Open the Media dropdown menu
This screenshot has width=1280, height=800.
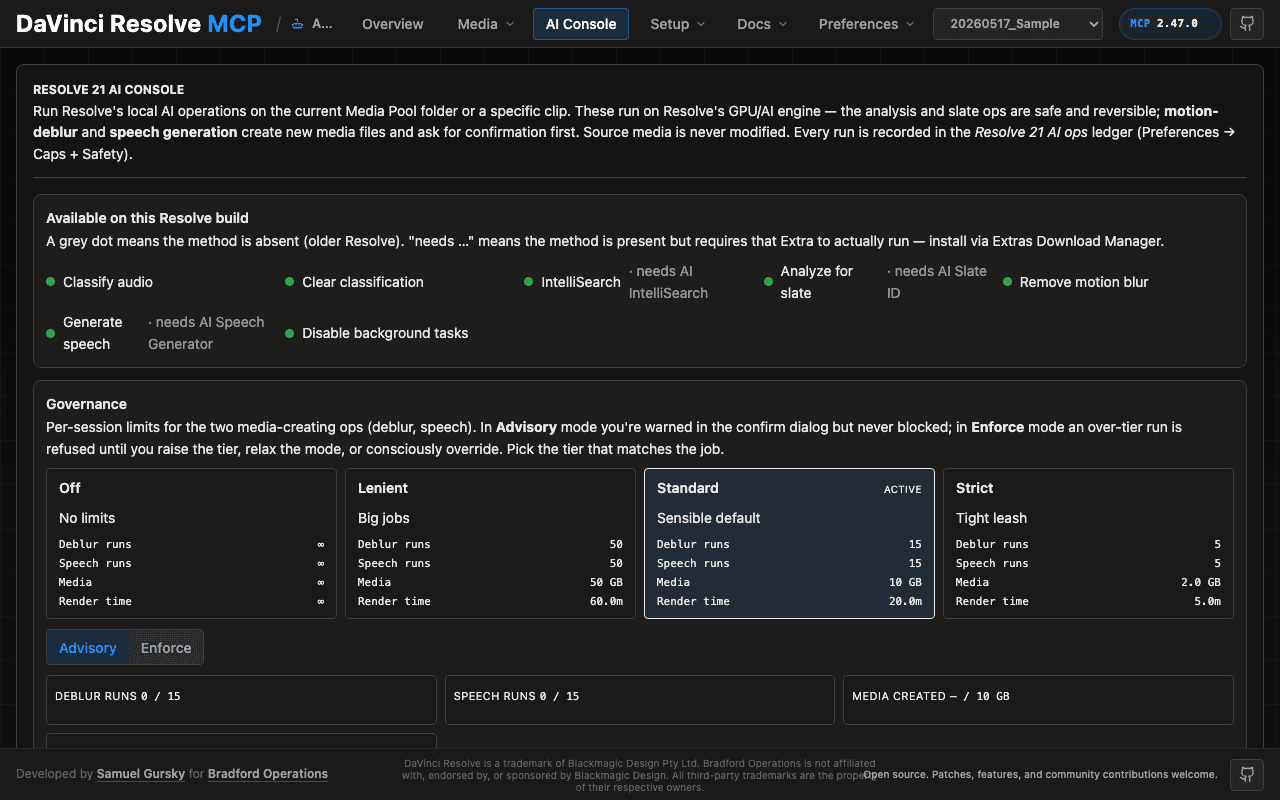486,24
